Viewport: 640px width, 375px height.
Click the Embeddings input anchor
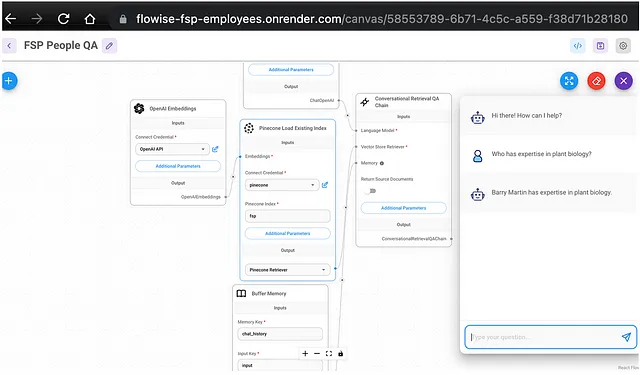[x=240, y=157]
